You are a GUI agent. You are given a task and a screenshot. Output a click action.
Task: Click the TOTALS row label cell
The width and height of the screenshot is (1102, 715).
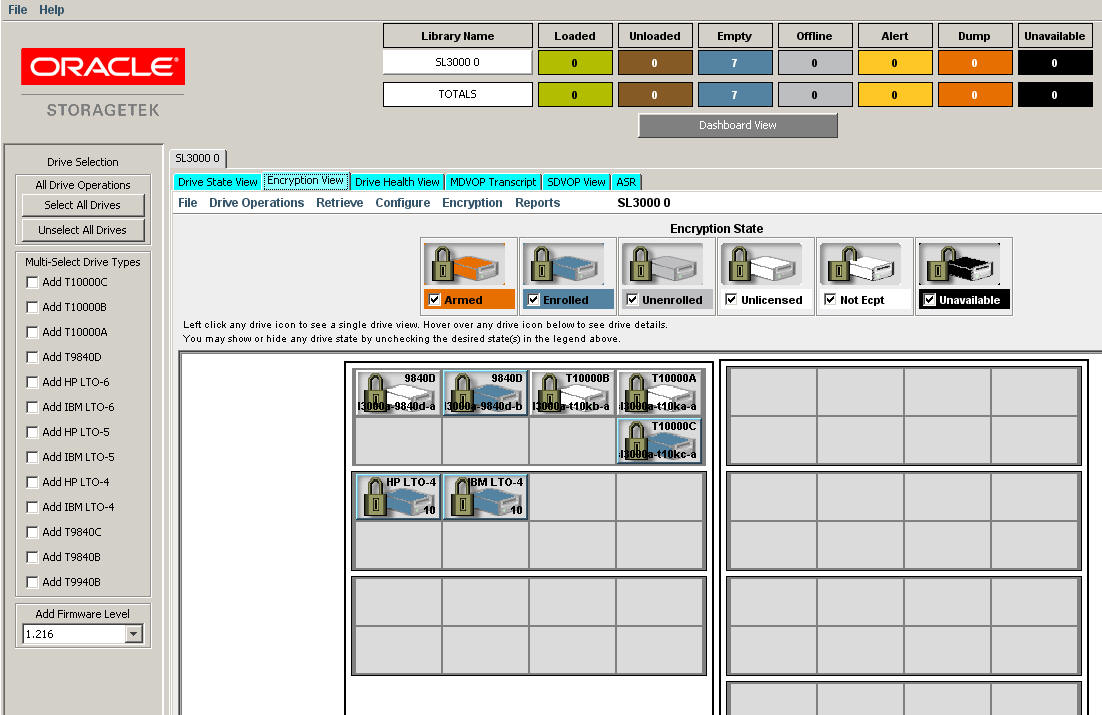click(458, 94)
